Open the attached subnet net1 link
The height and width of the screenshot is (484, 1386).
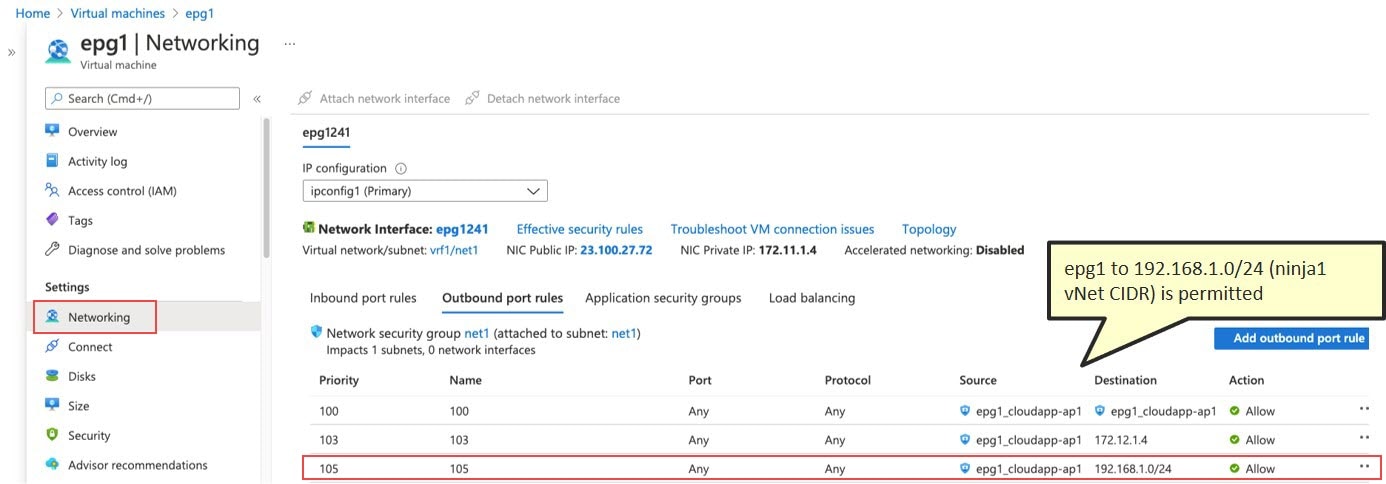tap(623, 333)
